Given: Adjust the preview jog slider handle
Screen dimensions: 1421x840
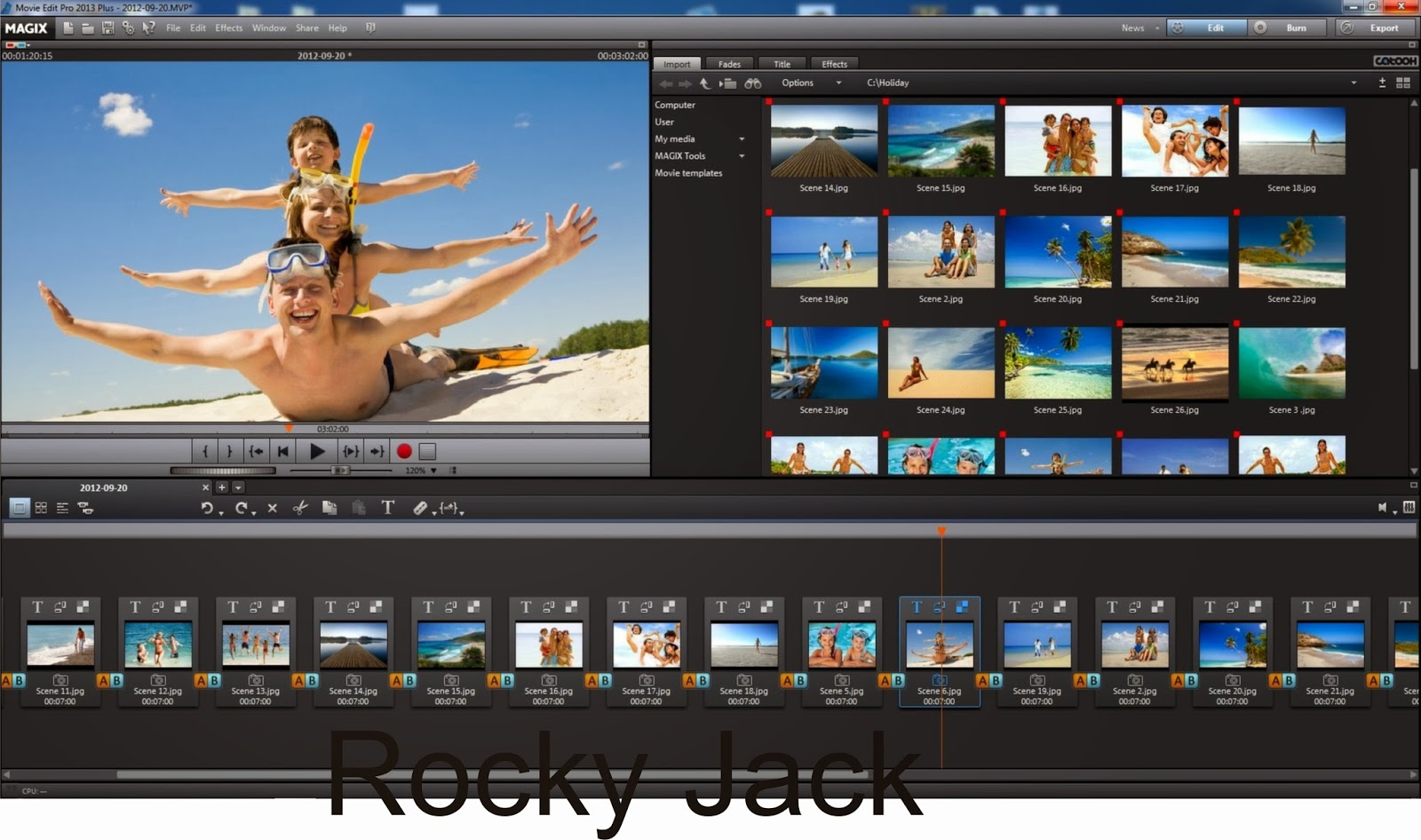Looking at the screenshot, I should tap(339, 471).
